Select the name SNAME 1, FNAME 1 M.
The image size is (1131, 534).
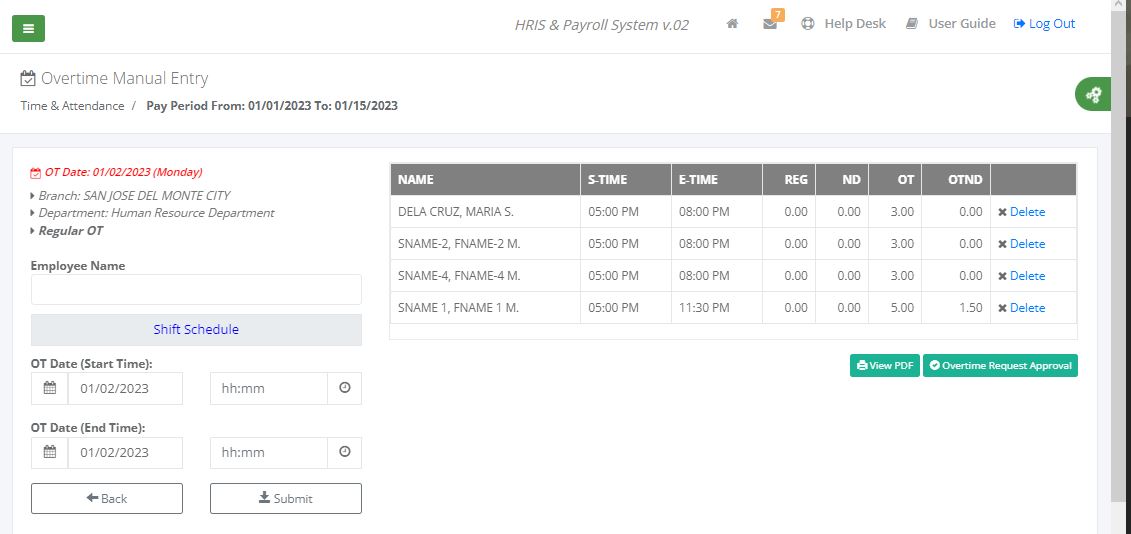[458, 308]
